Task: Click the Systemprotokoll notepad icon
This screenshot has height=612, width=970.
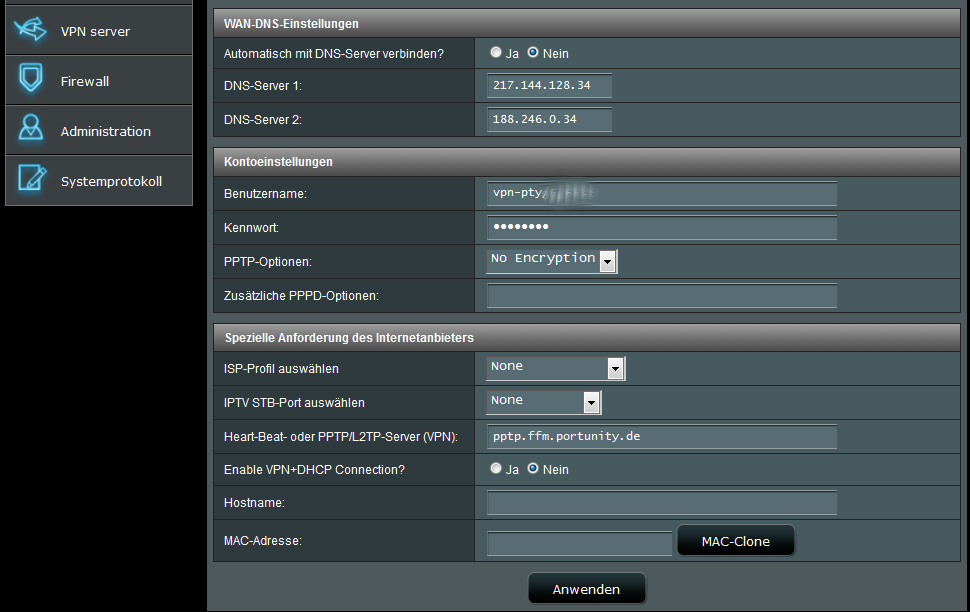Action: click(x=30, y=180)
